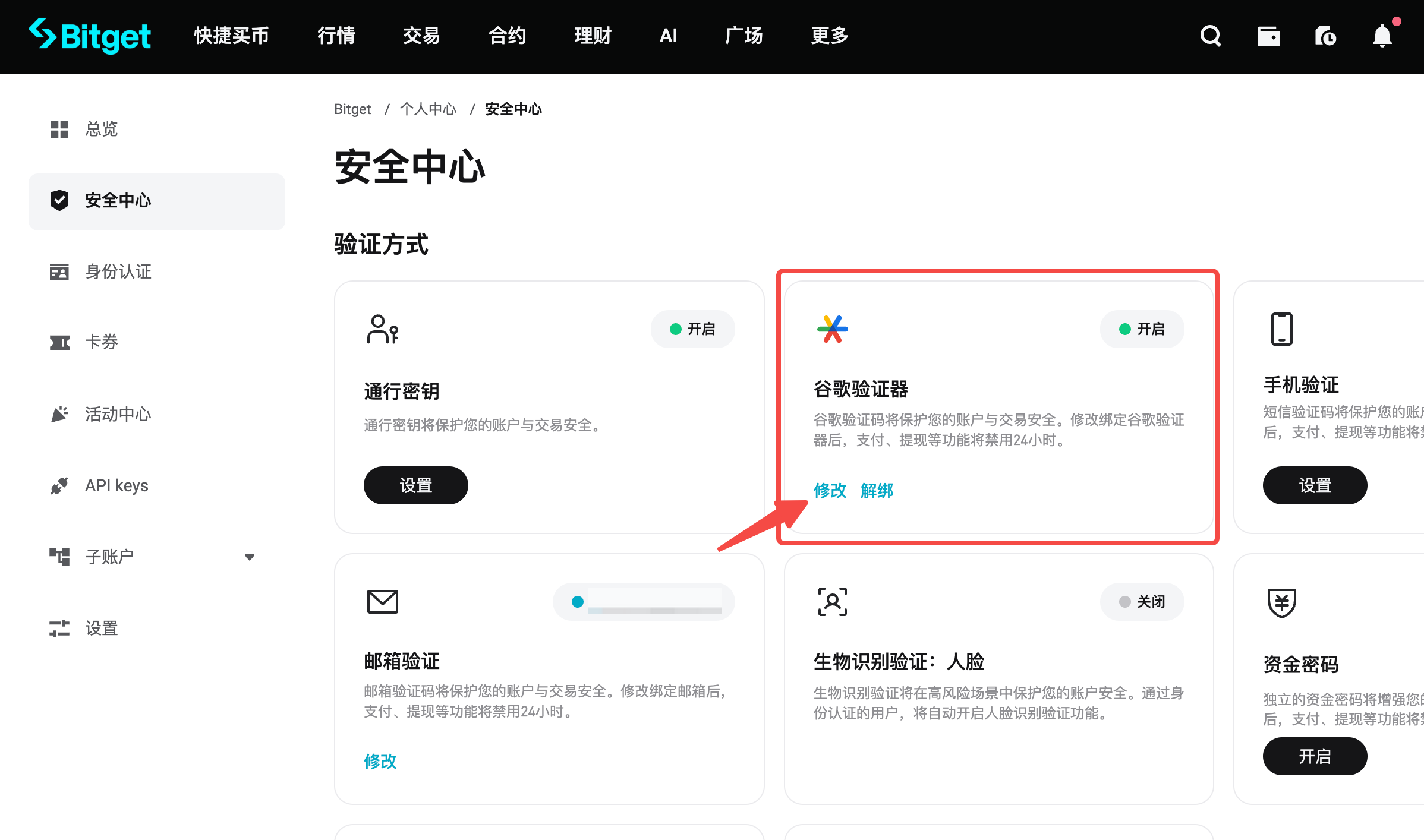
Task: Click the Google Authenticator logo on the card
Action: (832, 329)
